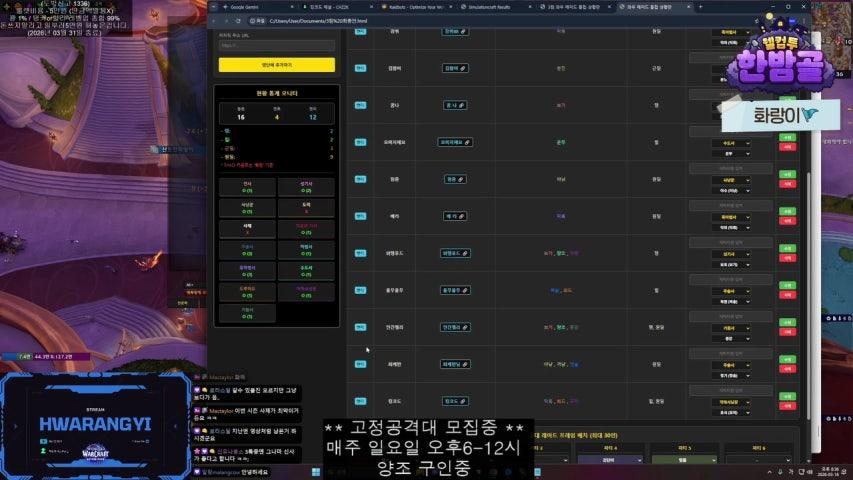Click the address bar with the file path
This screenshot has height=480, width=853.
(x=500, y=21)
